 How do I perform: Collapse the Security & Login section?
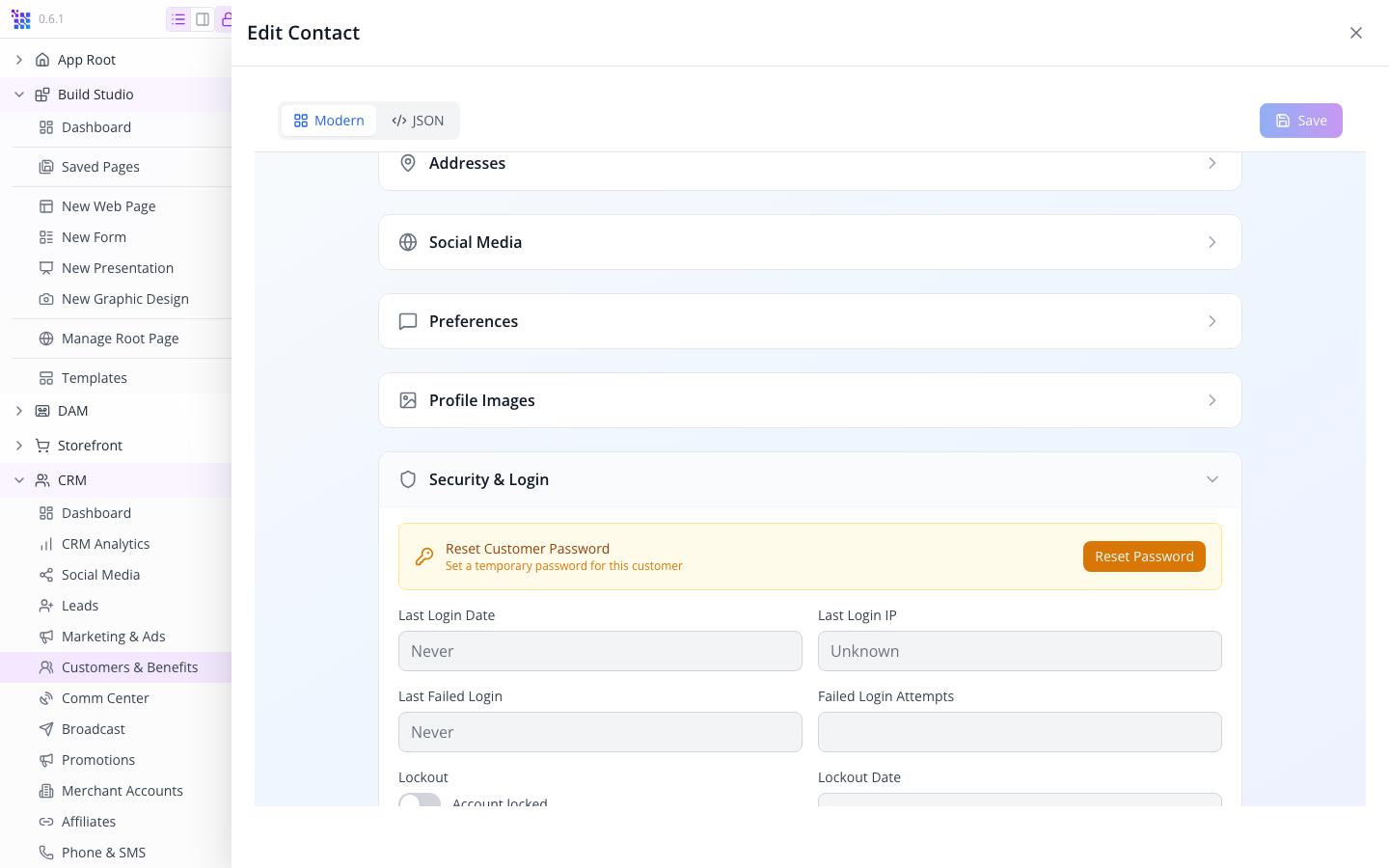[x=1212, y=479]
